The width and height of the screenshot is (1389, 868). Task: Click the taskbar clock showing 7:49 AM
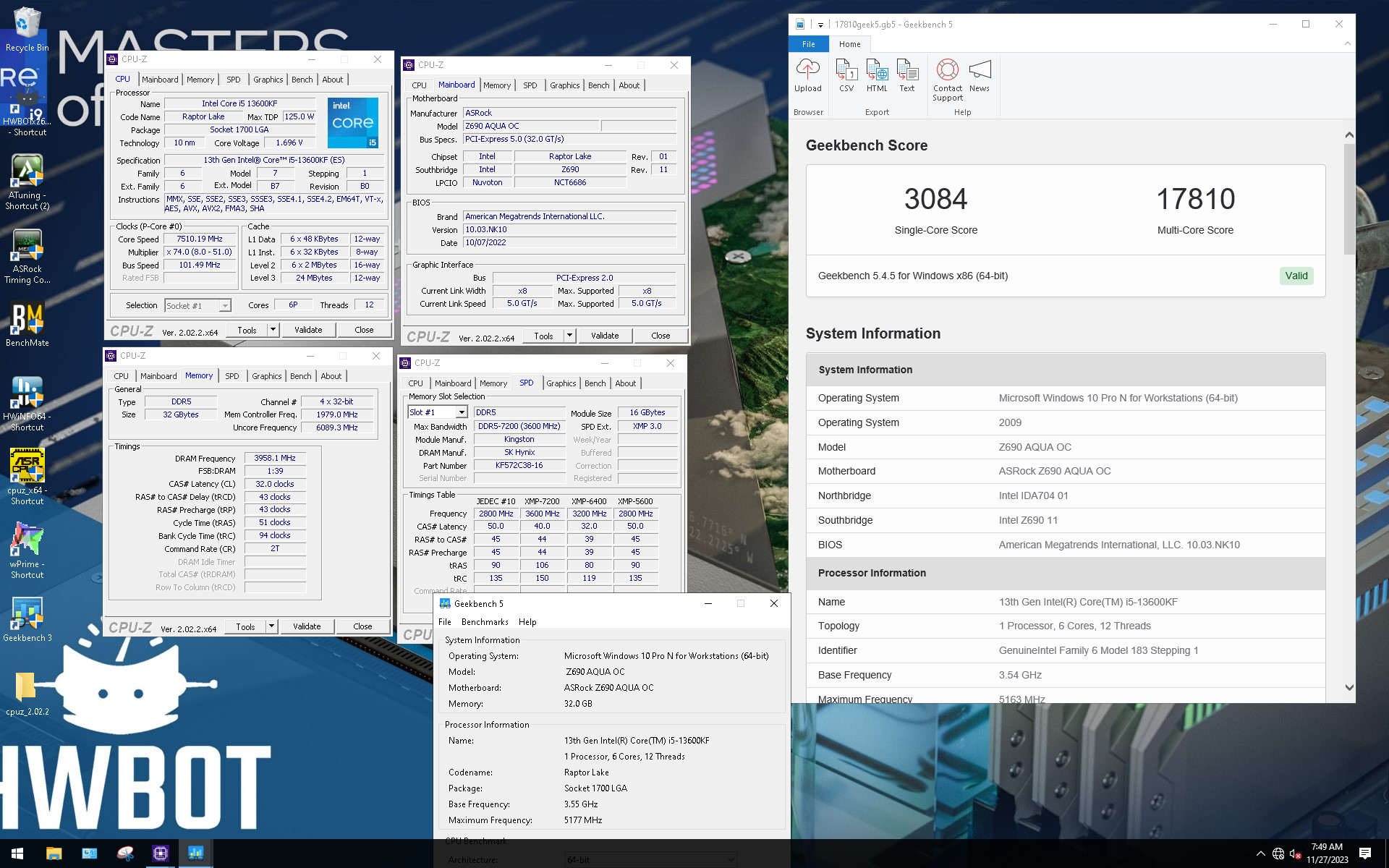[x=1327, y=854]
